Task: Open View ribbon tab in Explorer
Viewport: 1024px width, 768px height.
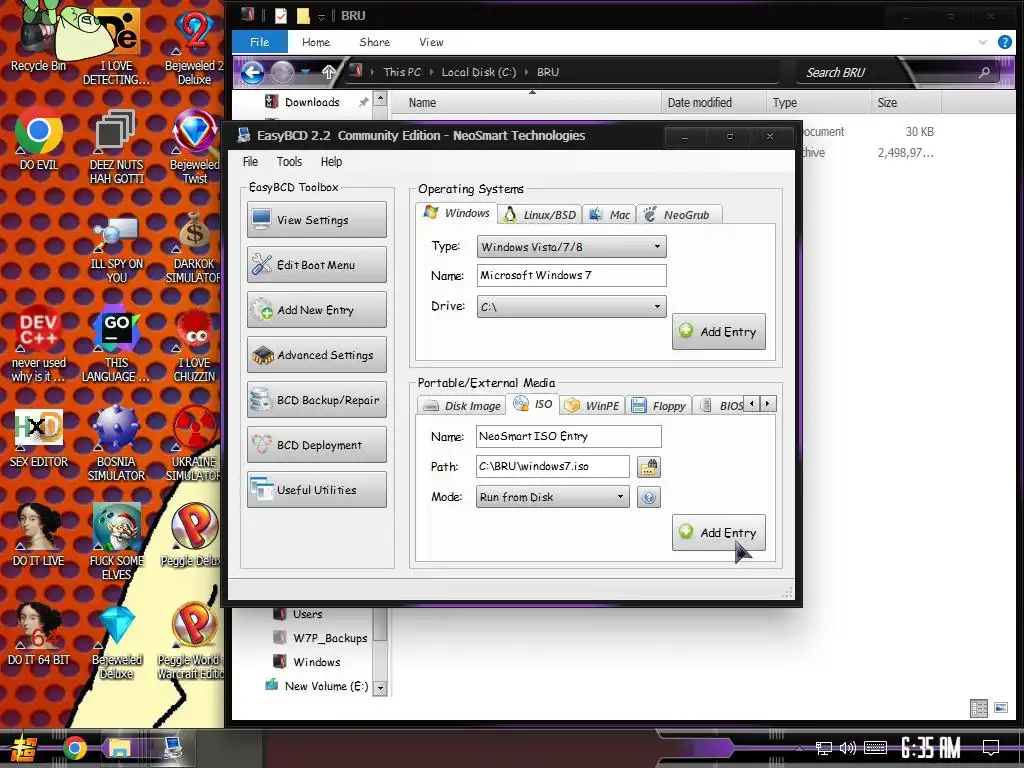Action: click(431, 42)
